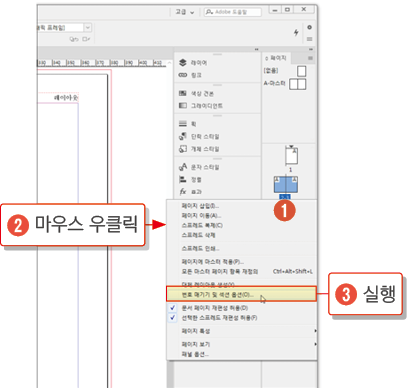Screen dimensions: 407x388
Task: Open the text frame type dropdown arrow
Action: pos(87,27)
